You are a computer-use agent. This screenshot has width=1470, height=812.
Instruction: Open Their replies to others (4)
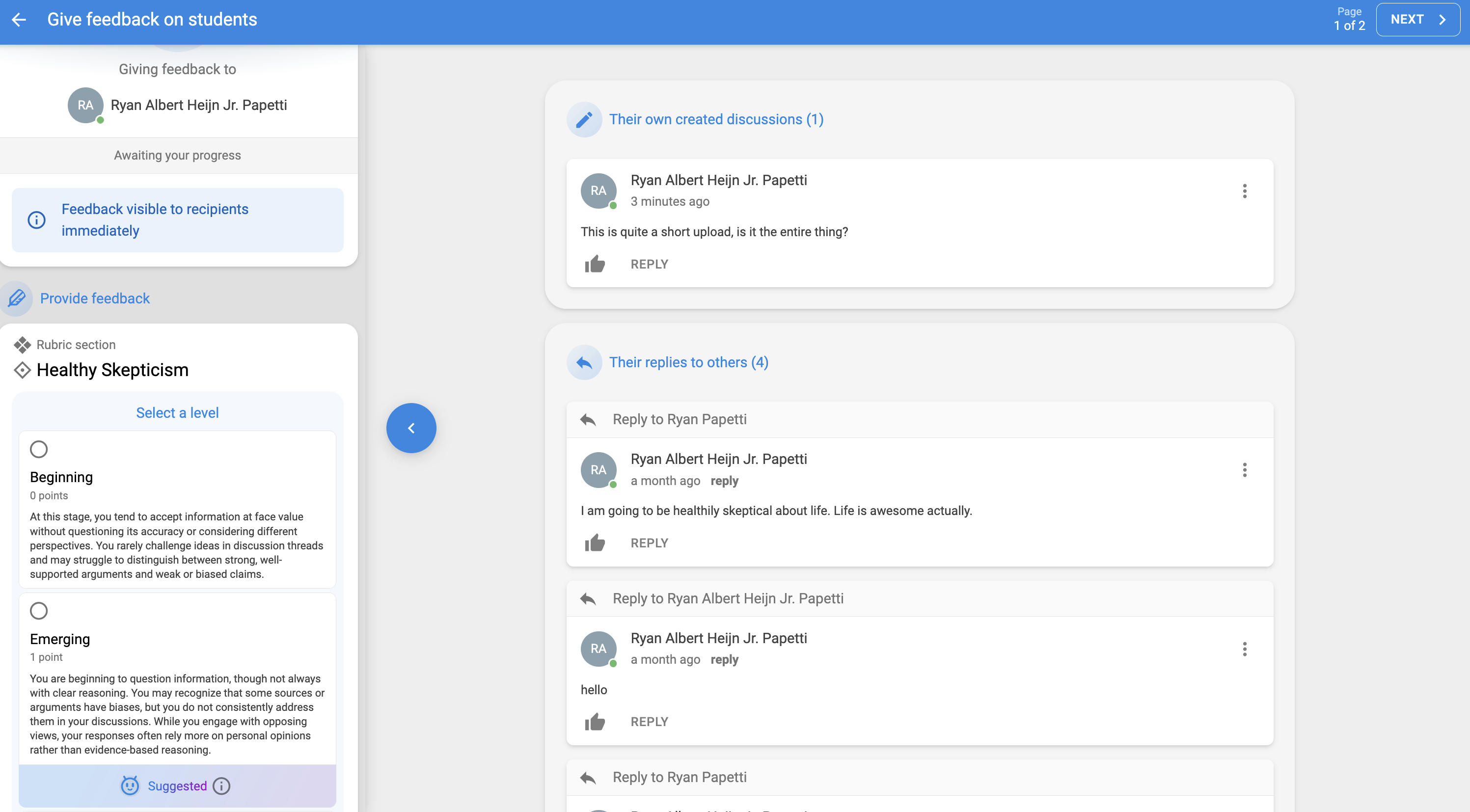689,362
